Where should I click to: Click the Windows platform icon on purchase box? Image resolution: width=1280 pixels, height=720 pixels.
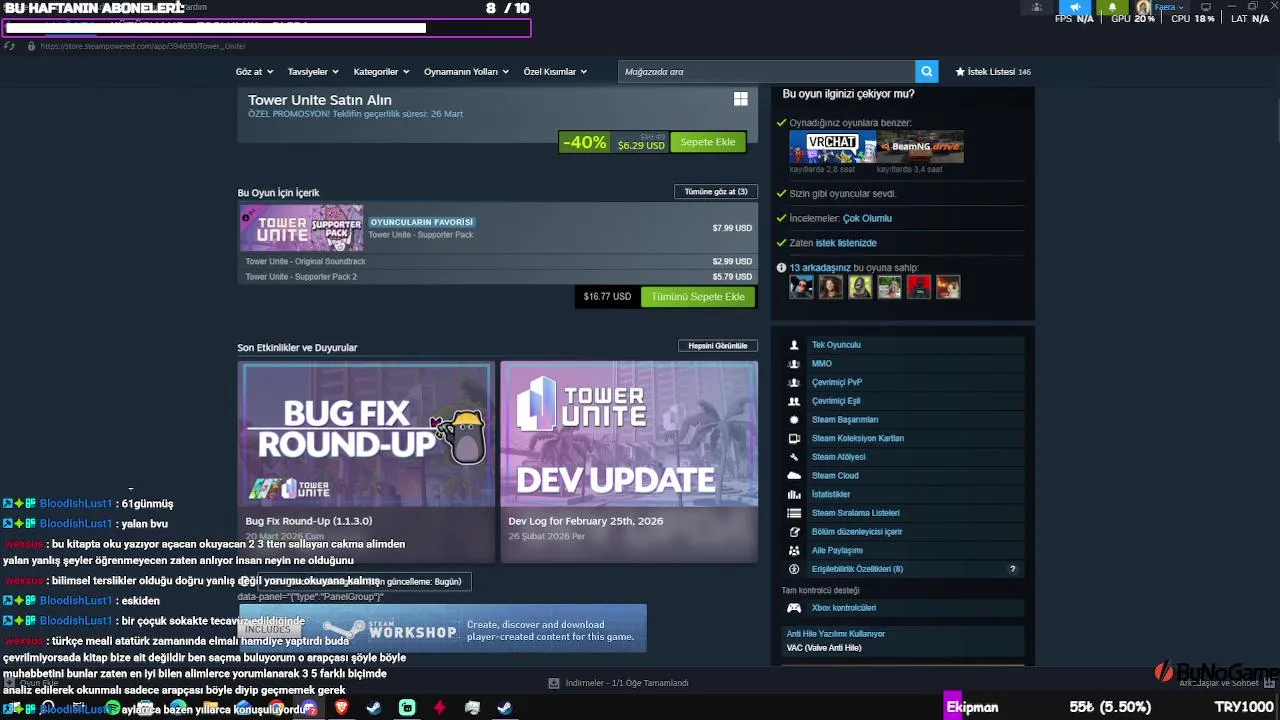pyautogui.click(x=741, y=99)
